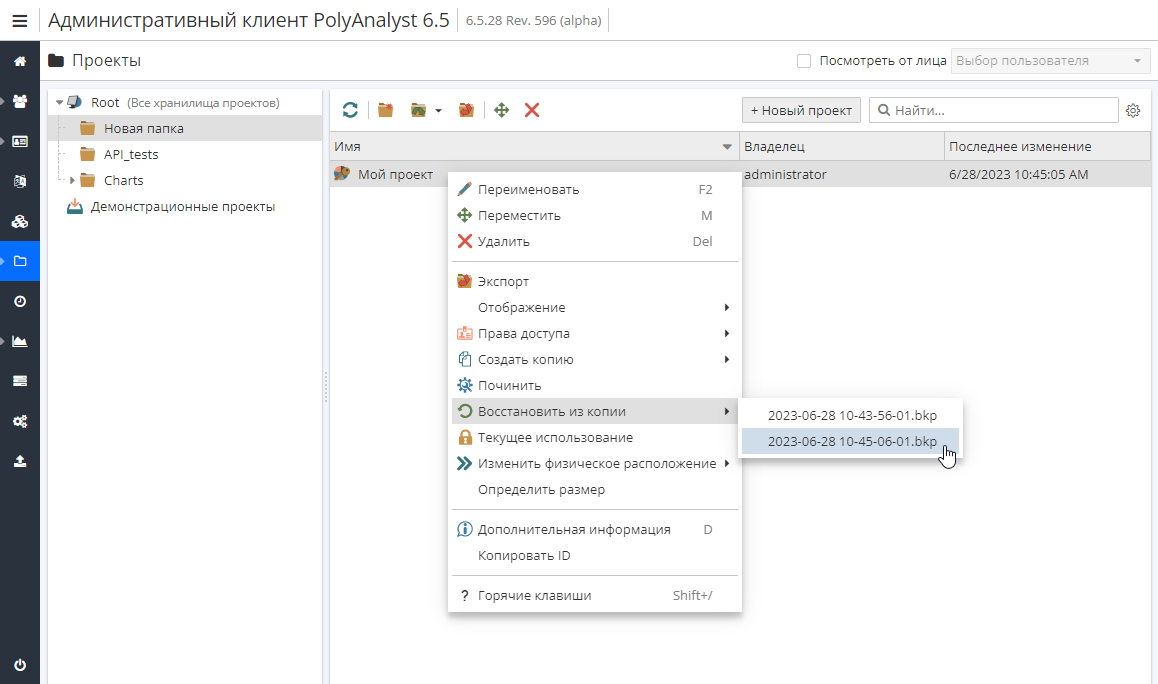
Task: Open the Users section in sidebar
Action: [20, 101]
